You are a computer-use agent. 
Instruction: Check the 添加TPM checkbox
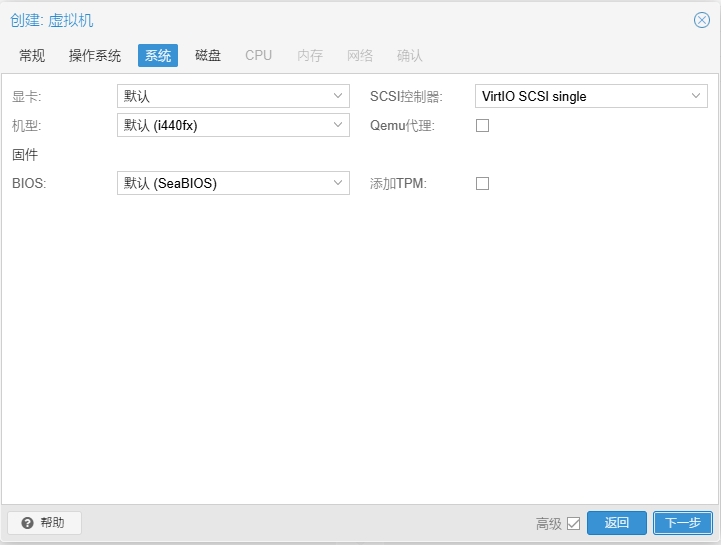[482, 183]
